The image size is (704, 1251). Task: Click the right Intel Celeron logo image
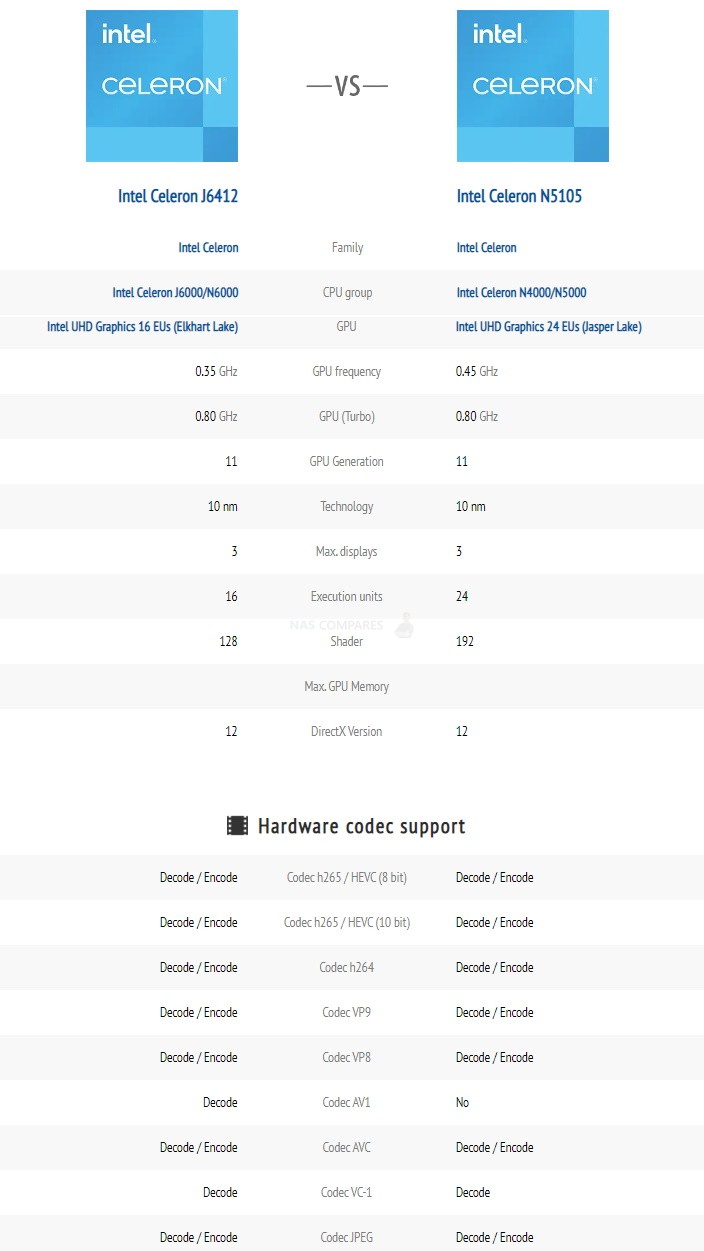coord(533,86)
